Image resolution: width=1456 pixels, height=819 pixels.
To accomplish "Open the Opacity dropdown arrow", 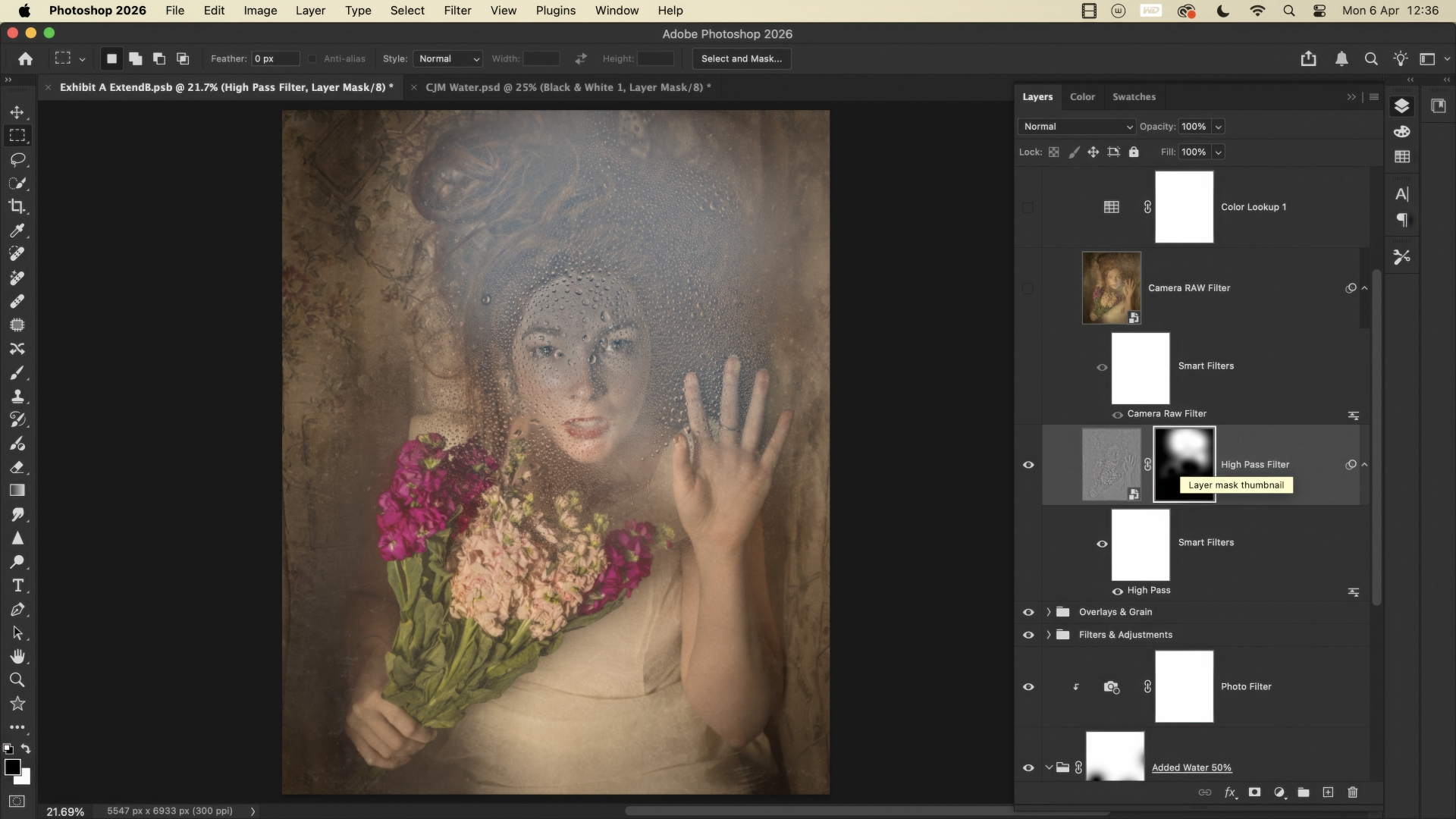I will [x=1219, y=127].
